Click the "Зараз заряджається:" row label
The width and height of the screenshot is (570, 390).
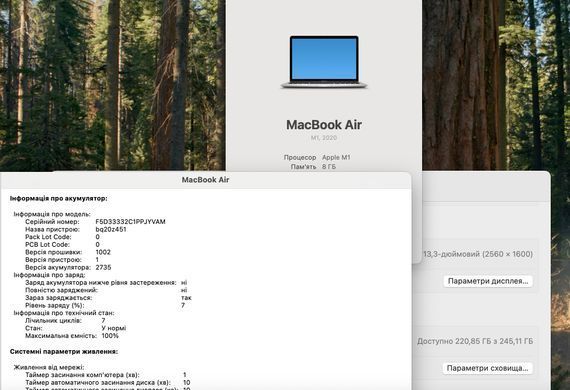tap(59, 298)
